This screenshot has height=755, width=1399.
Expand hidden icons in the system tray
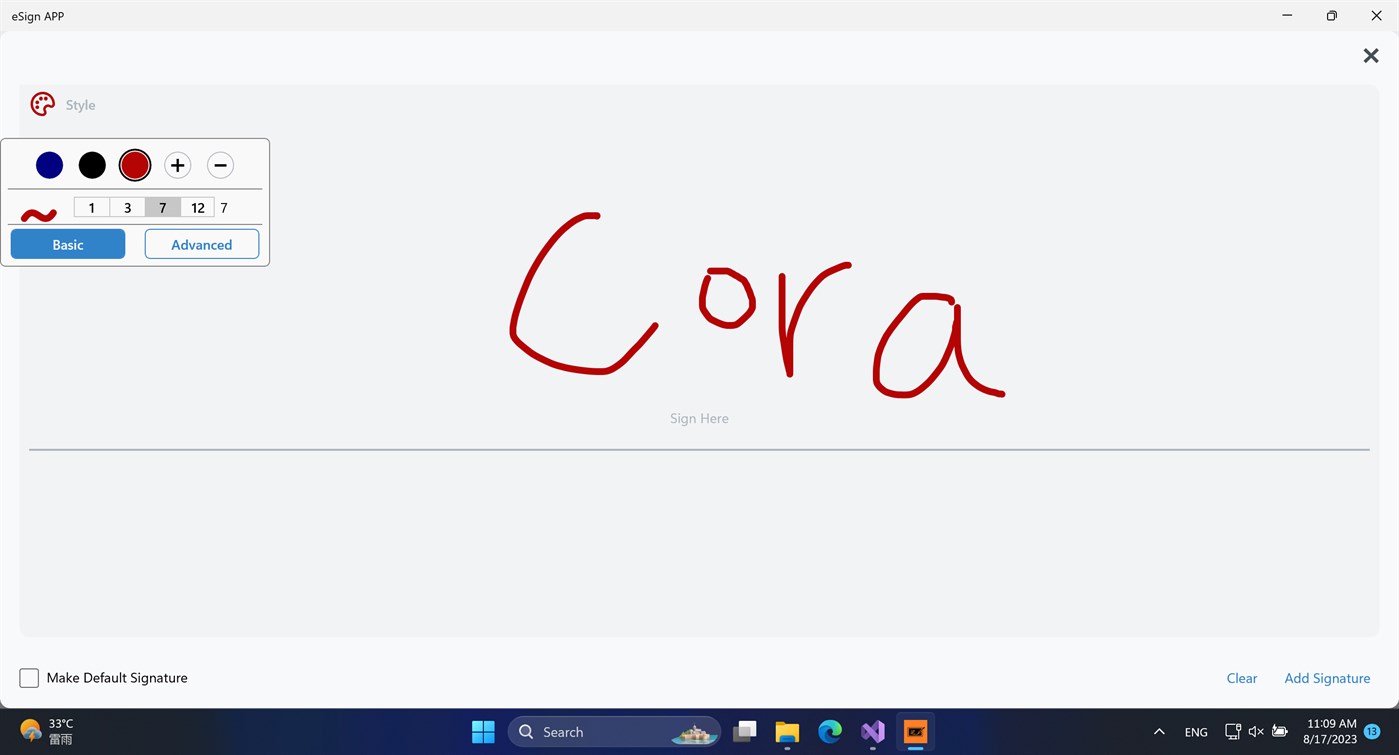point(1159,731)
